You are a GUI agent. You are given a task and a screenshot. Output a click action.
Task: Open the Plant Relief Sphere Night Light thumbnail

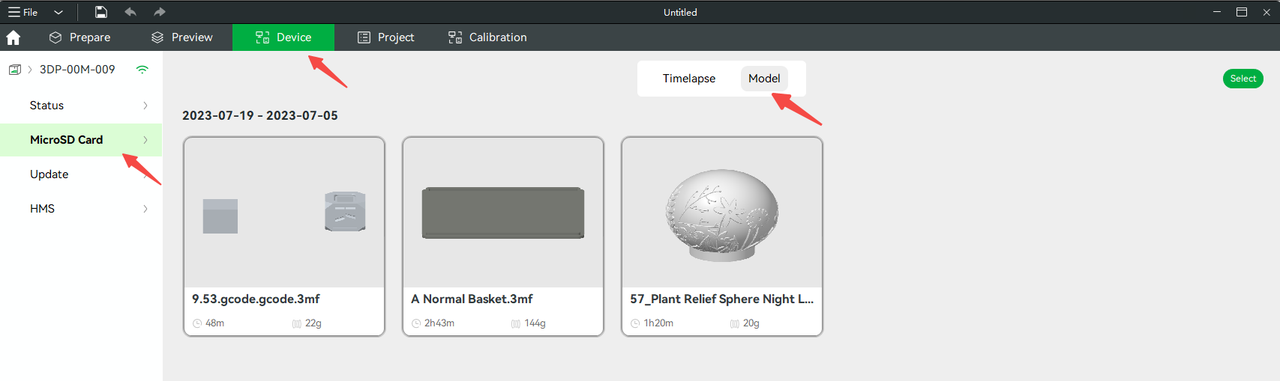pos(722,213)
